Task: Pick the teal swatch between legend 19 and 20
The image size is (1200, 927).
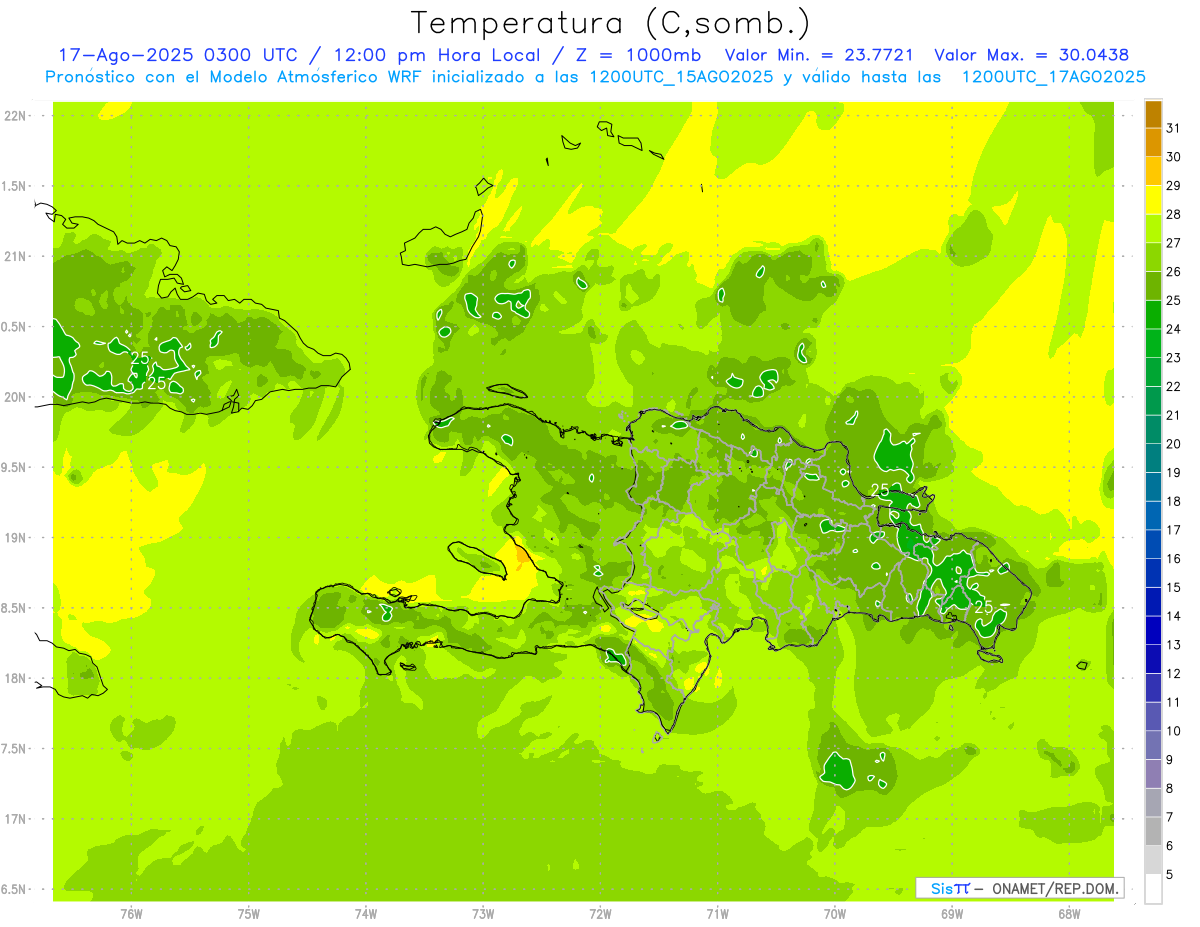Action: pos(1153,459)
